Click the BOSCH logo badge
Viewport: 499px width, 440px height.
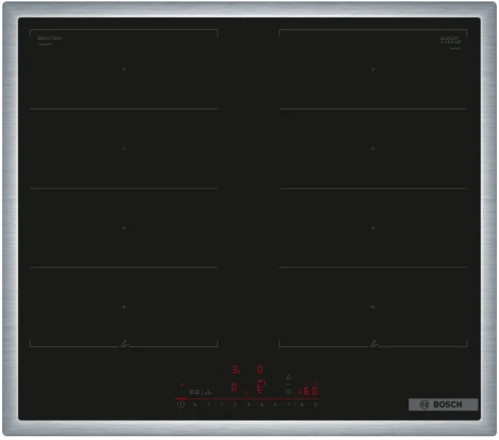[443, 405]
